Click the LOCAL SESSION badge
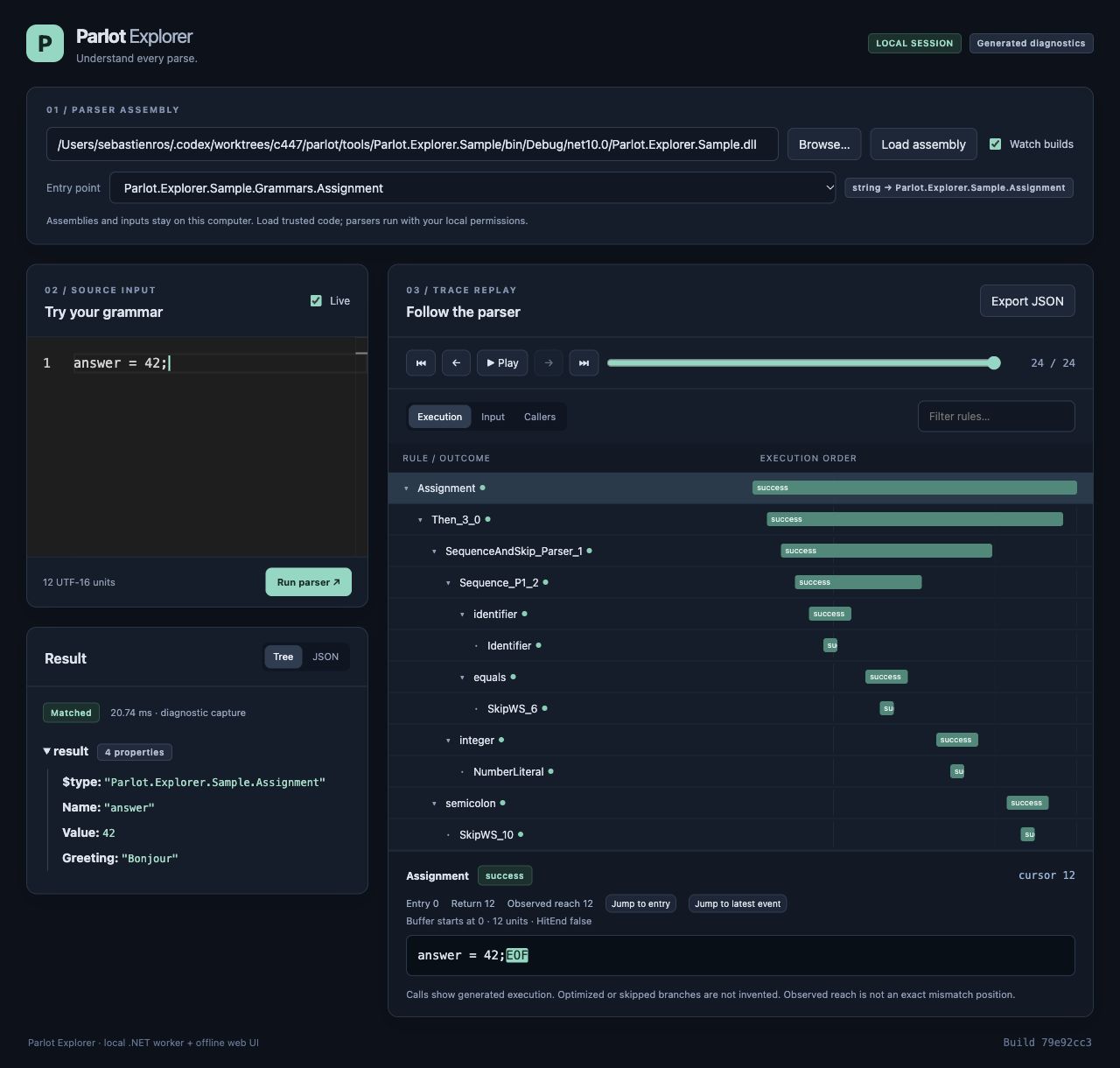The height and width of the screenshot is (1068, 1120). tap(914, 43)
